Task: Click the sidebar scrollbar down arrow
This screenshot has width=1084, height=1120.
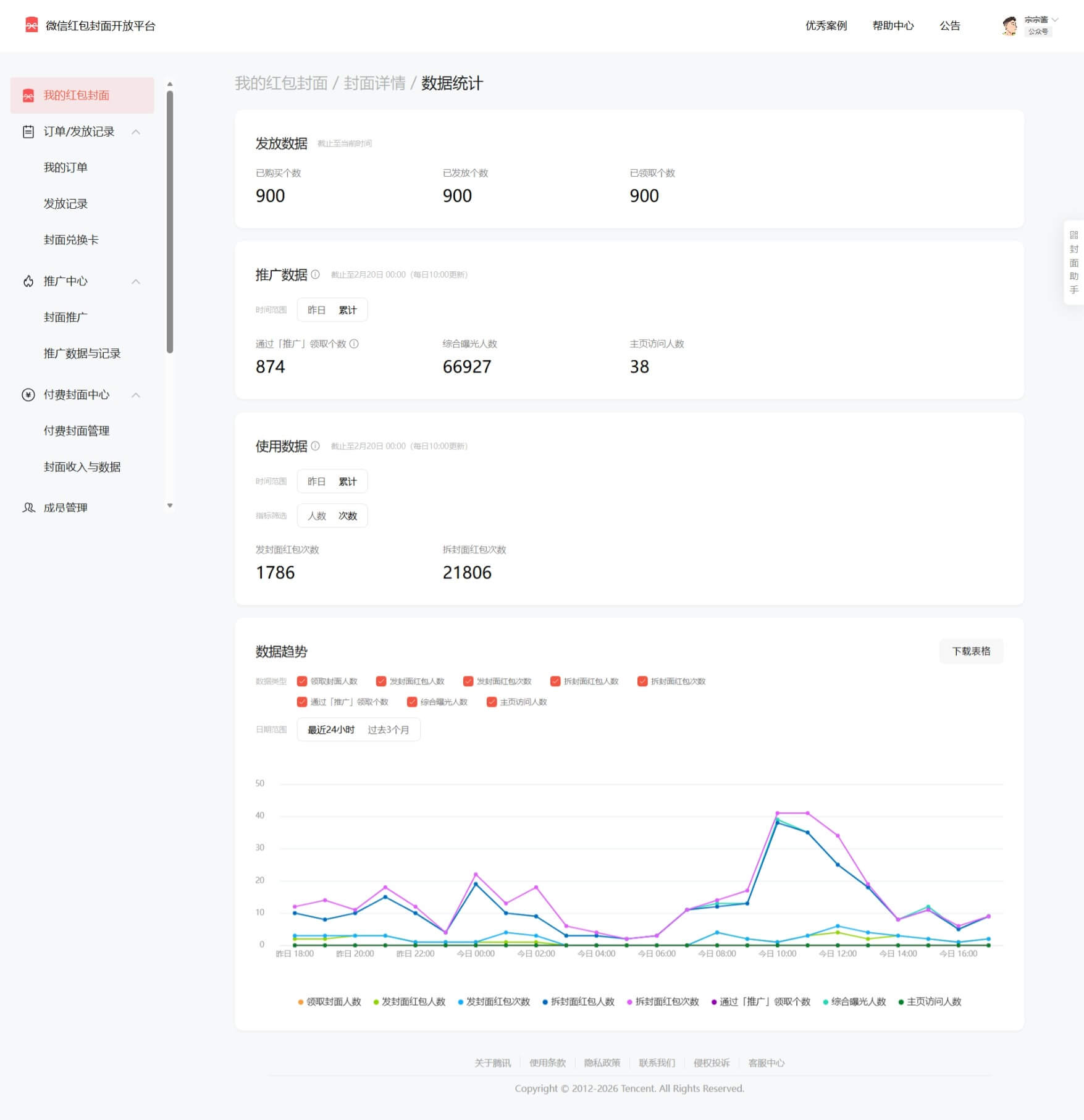Action: (170, 506)
